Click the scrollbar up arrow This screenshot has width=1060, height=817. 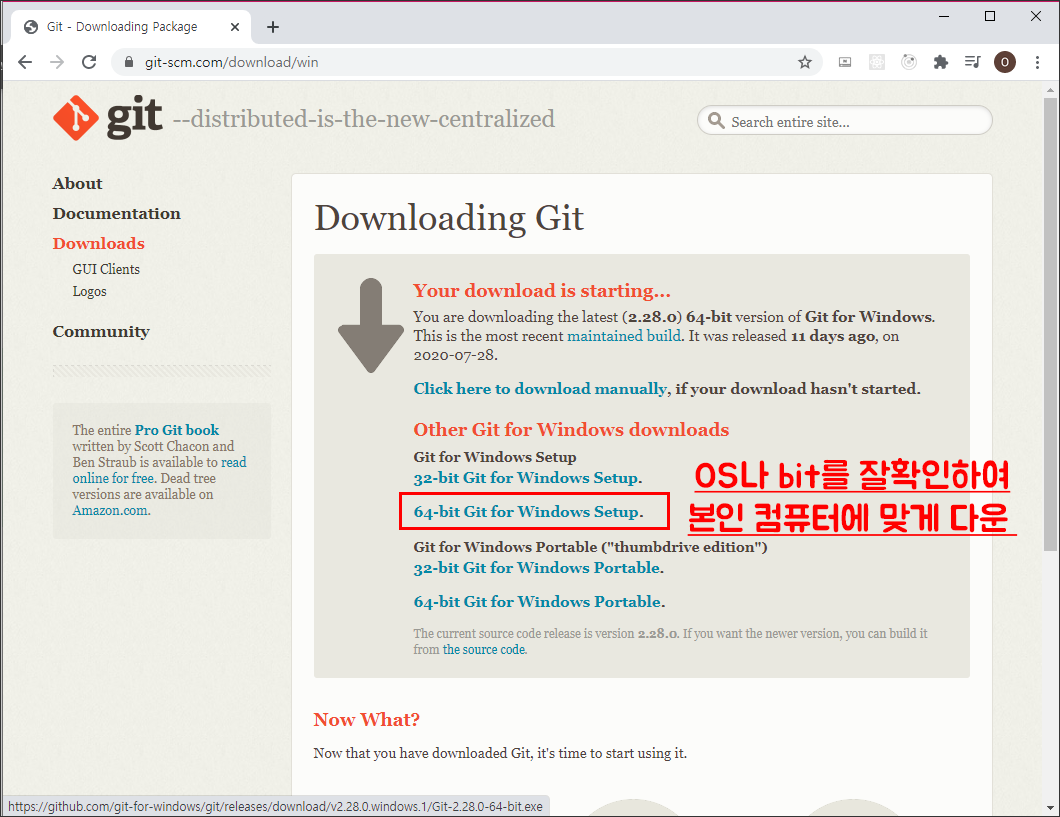[1050, 89]
